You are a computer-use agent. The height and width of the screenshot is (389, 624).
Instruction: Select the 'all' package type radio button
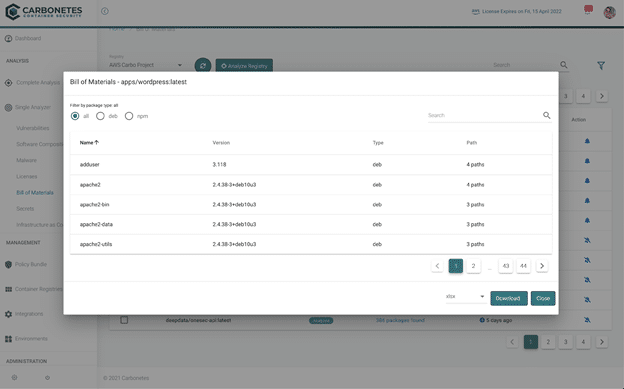pyautogui.click(x=75, y=116)
